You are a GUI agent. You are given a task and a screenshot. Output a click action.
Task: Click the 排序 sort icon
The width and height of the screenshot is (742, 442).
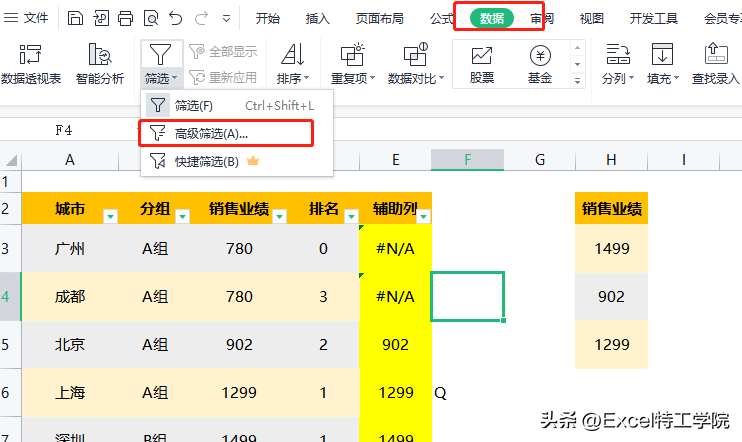click(x=293, y=54)
